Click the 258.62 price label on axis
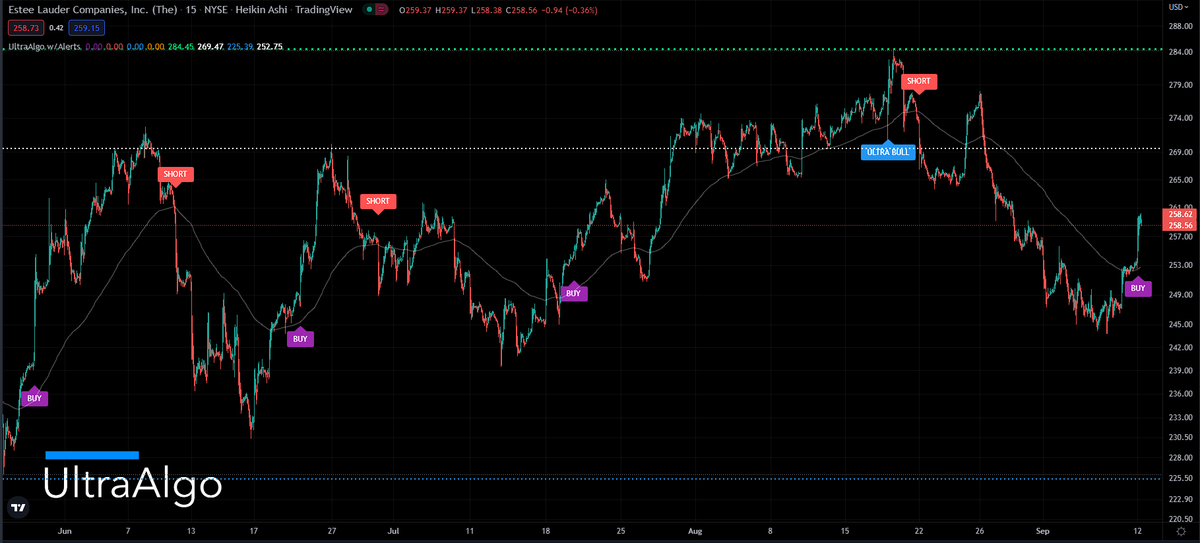Image resolution: width=1200 pixels, height=543 pixels. [1180, 214]
